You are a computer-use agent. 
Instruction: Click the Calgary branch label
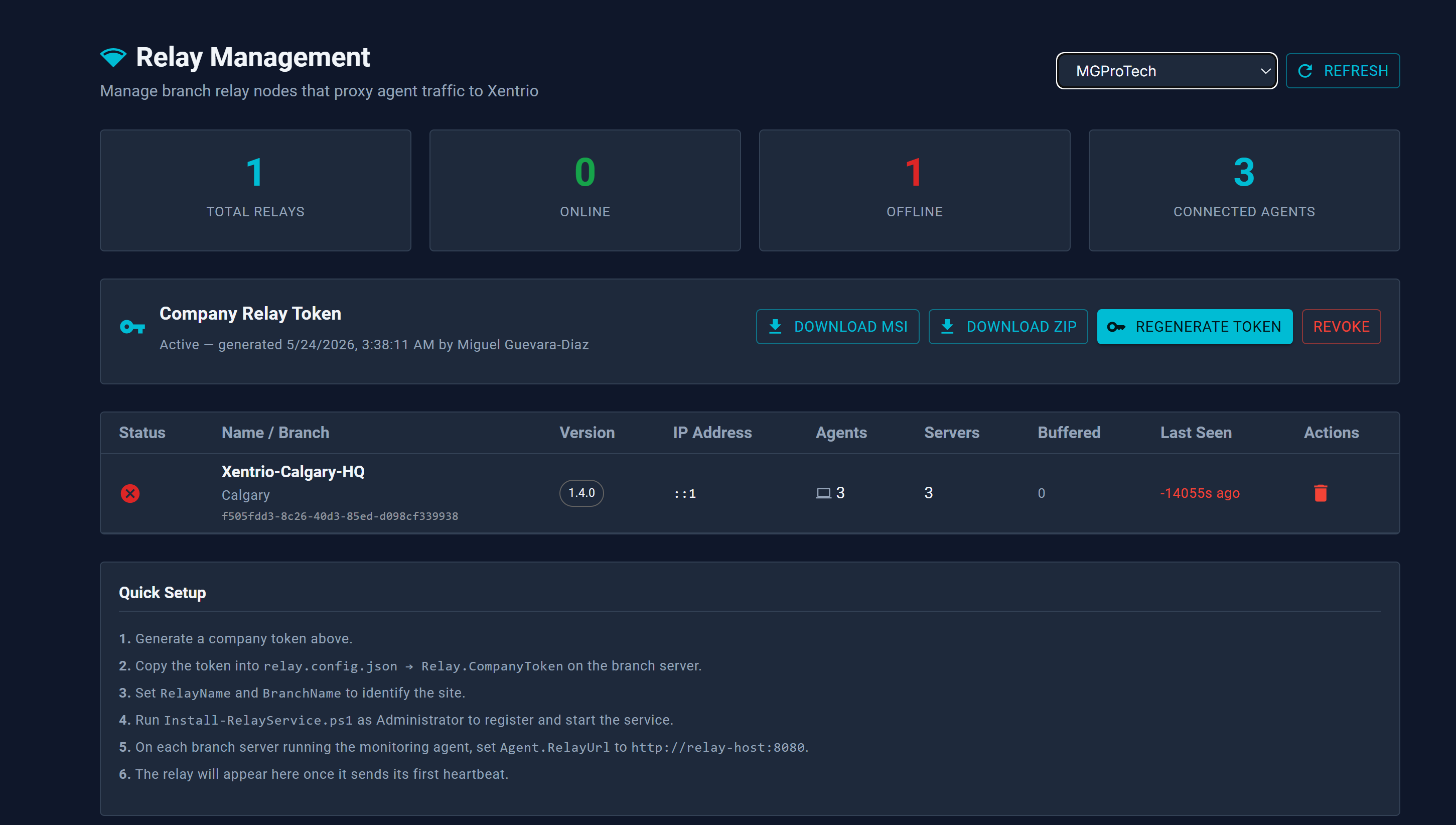point(246,495)
